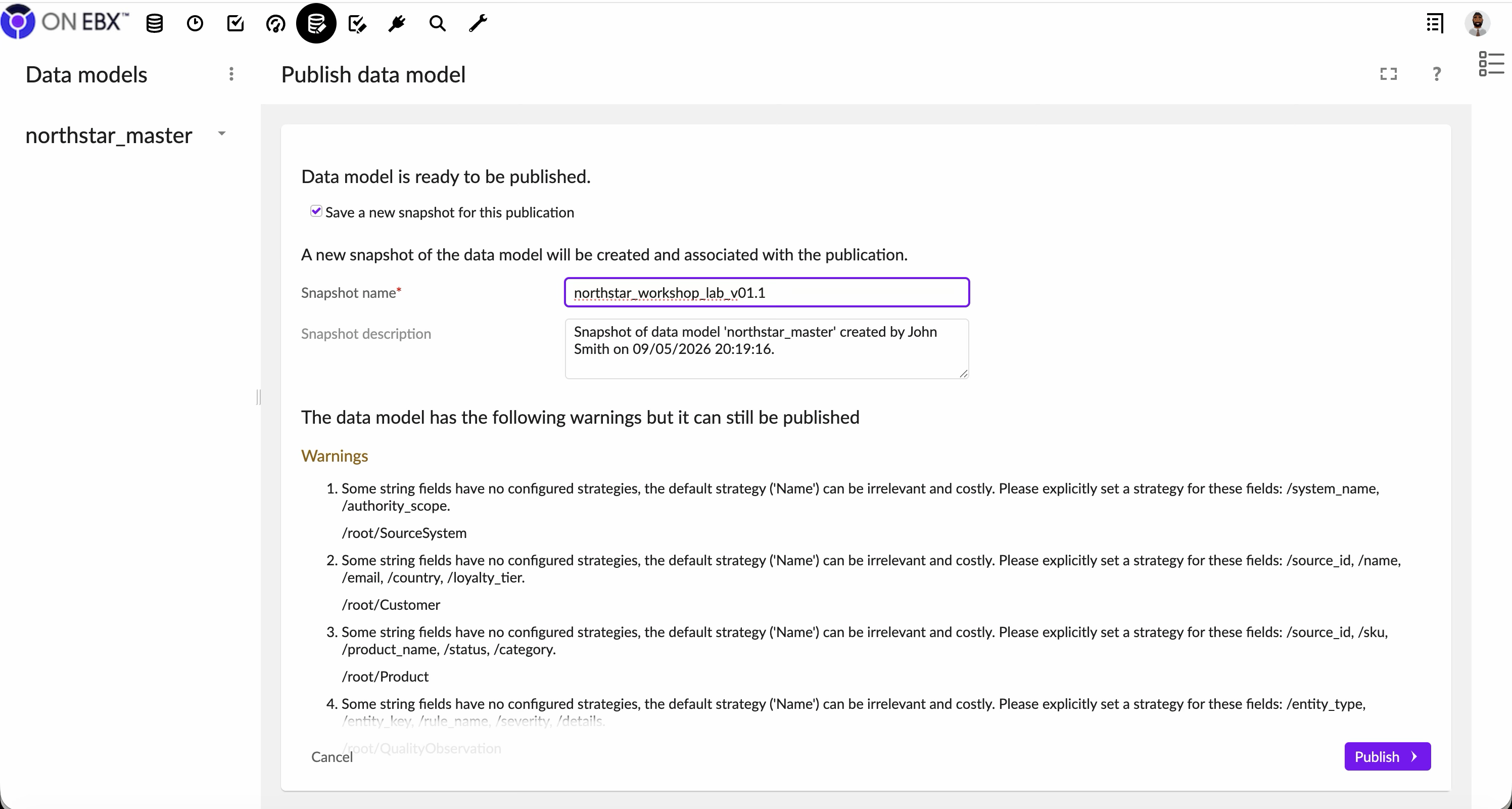Image resolution: width=1512 pixels, height=809 pixels.
Task: Select the northstar_master model name
Action: point(109,135)
